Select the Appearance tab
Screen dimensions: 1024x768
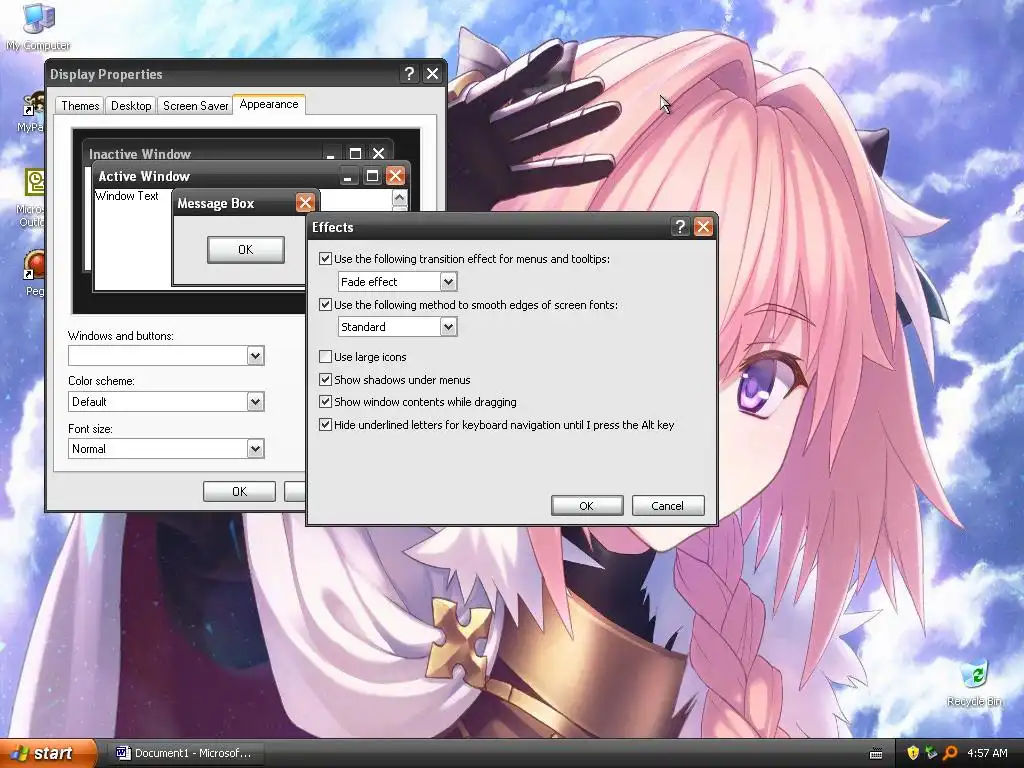(268, 104)
